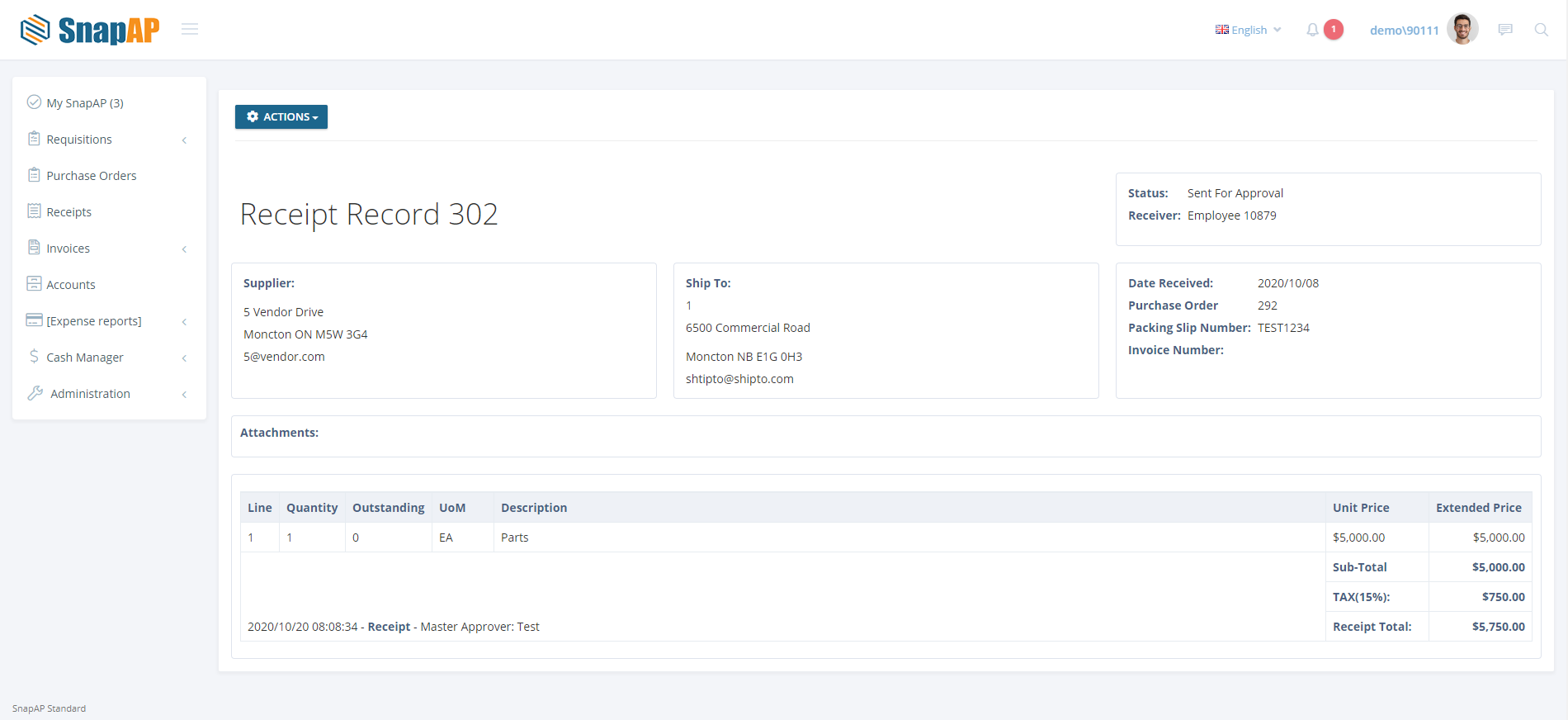The width and height of the screenshot is (1568, 720).
Task: Click the $750.00 tax amount
Action: (1504, 597)
